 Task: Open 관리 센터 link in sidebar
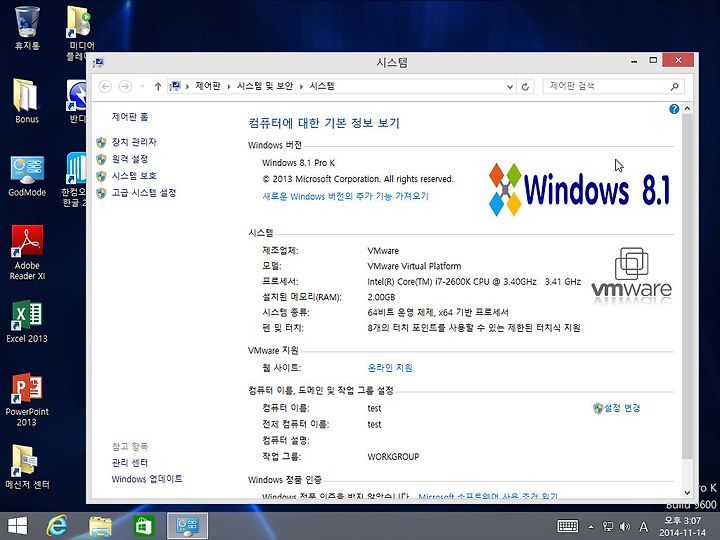129,462
